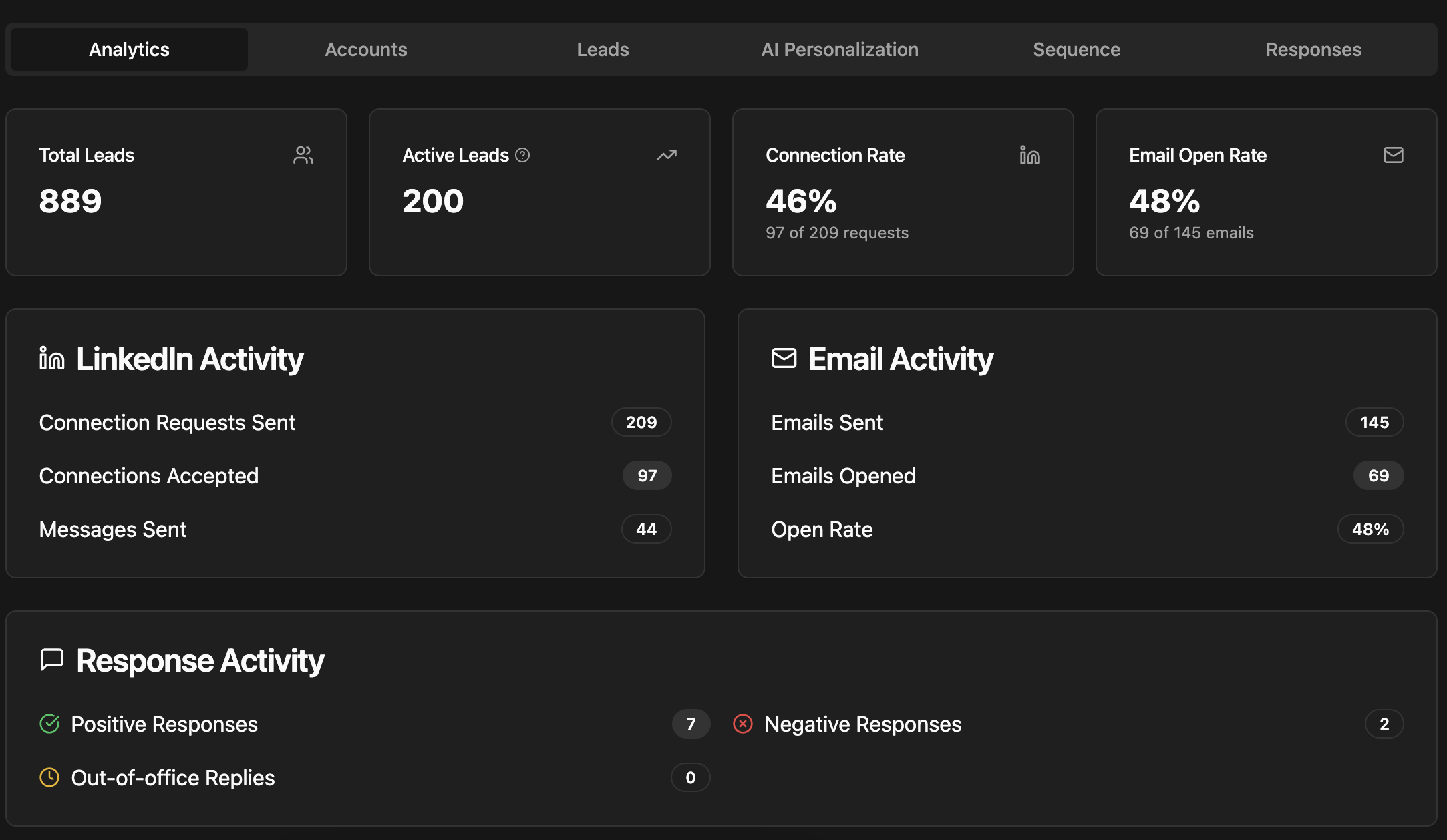Click LinkedIn icon next to LinkedIn Activity heading
This screenshot has height=840, width=1447.
[x=51, y=359]
